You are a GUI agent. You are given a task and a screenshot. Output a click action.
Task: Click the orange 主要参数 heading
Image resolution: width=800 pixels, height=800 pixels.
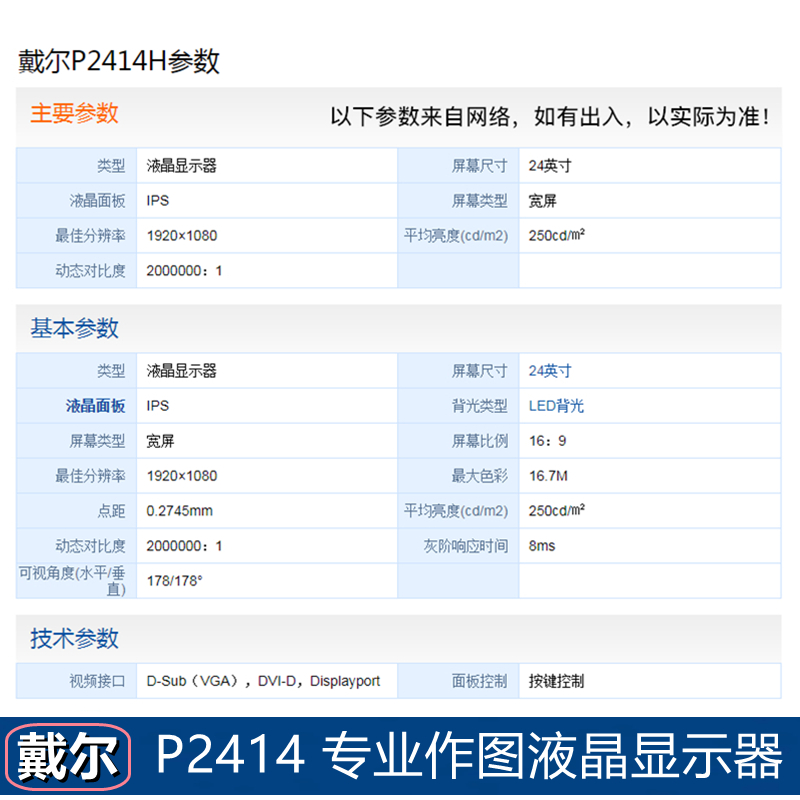(74, 113)
